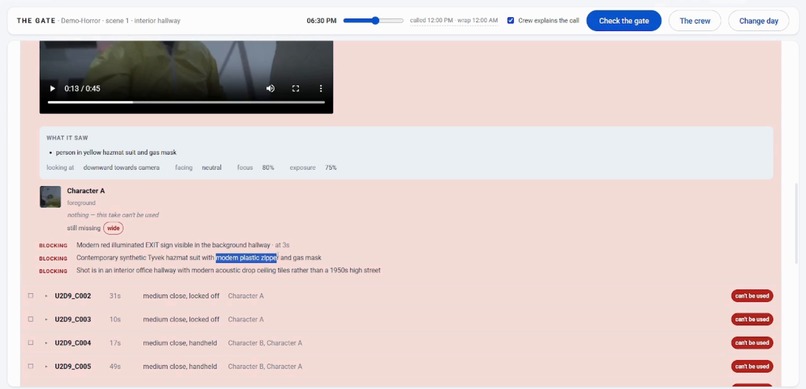Click the blocking note about red EXIT sign
This screenshot has height=389, width=806.
coord(173,245)
